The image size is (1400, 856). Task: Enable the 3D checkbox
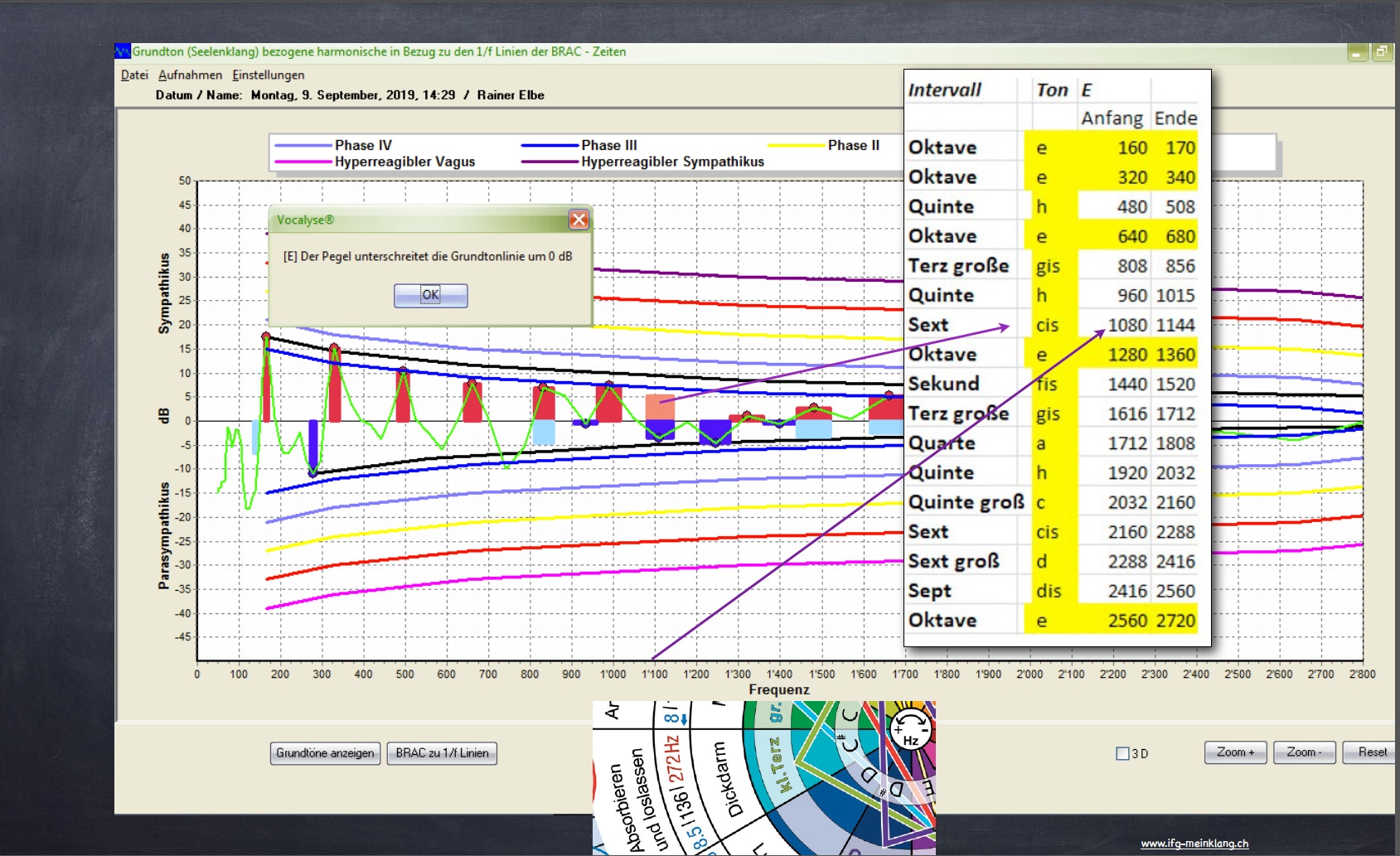(1122, 753)
